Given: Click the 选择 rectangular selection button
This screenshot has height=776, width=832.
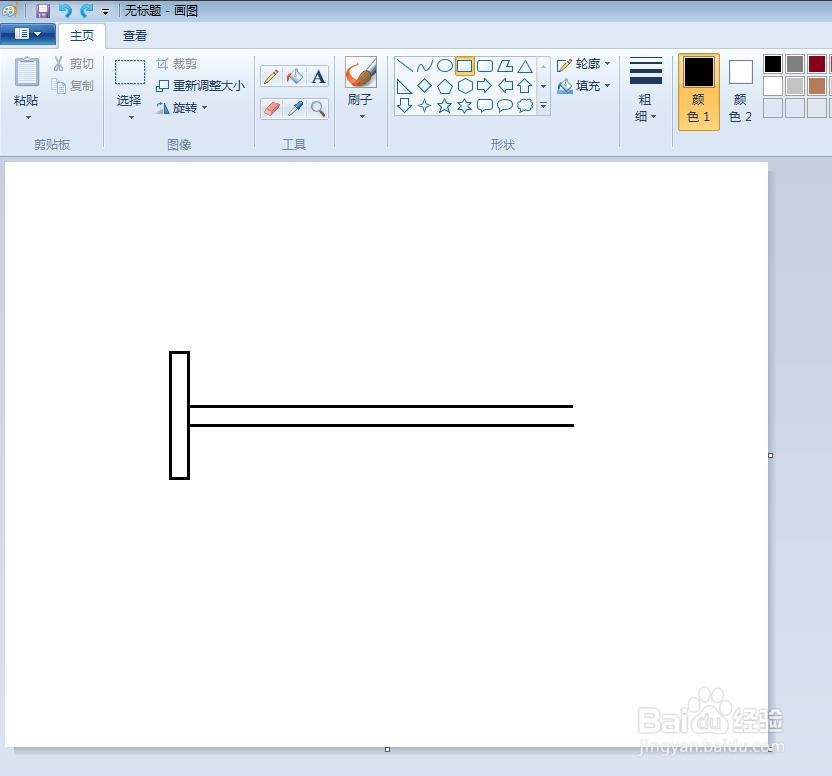Looking at the screenshot, I should (x=130, y=81).
